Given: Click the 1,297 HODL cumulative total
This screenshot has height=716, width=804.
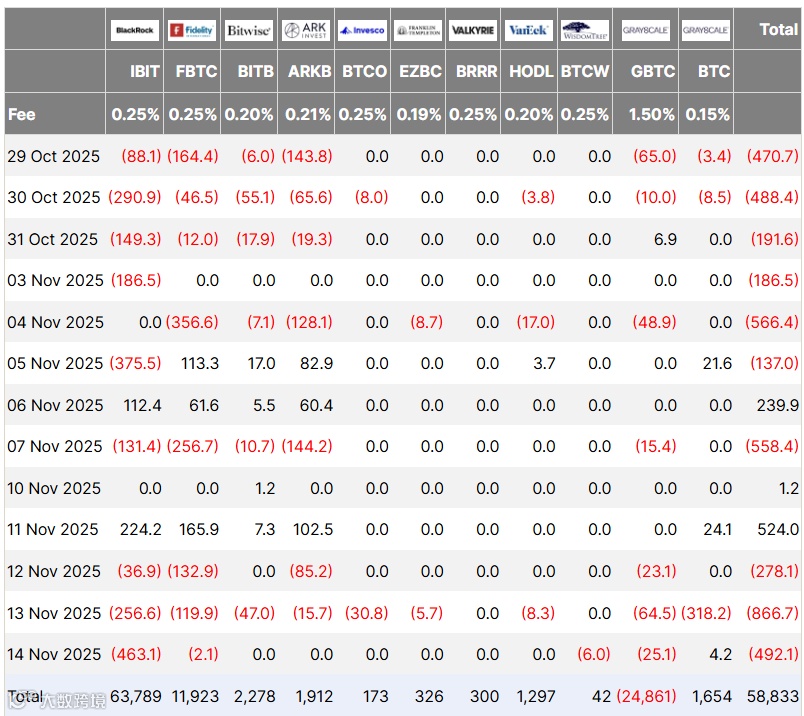Looking at the screenshot, I should [536, 696].
